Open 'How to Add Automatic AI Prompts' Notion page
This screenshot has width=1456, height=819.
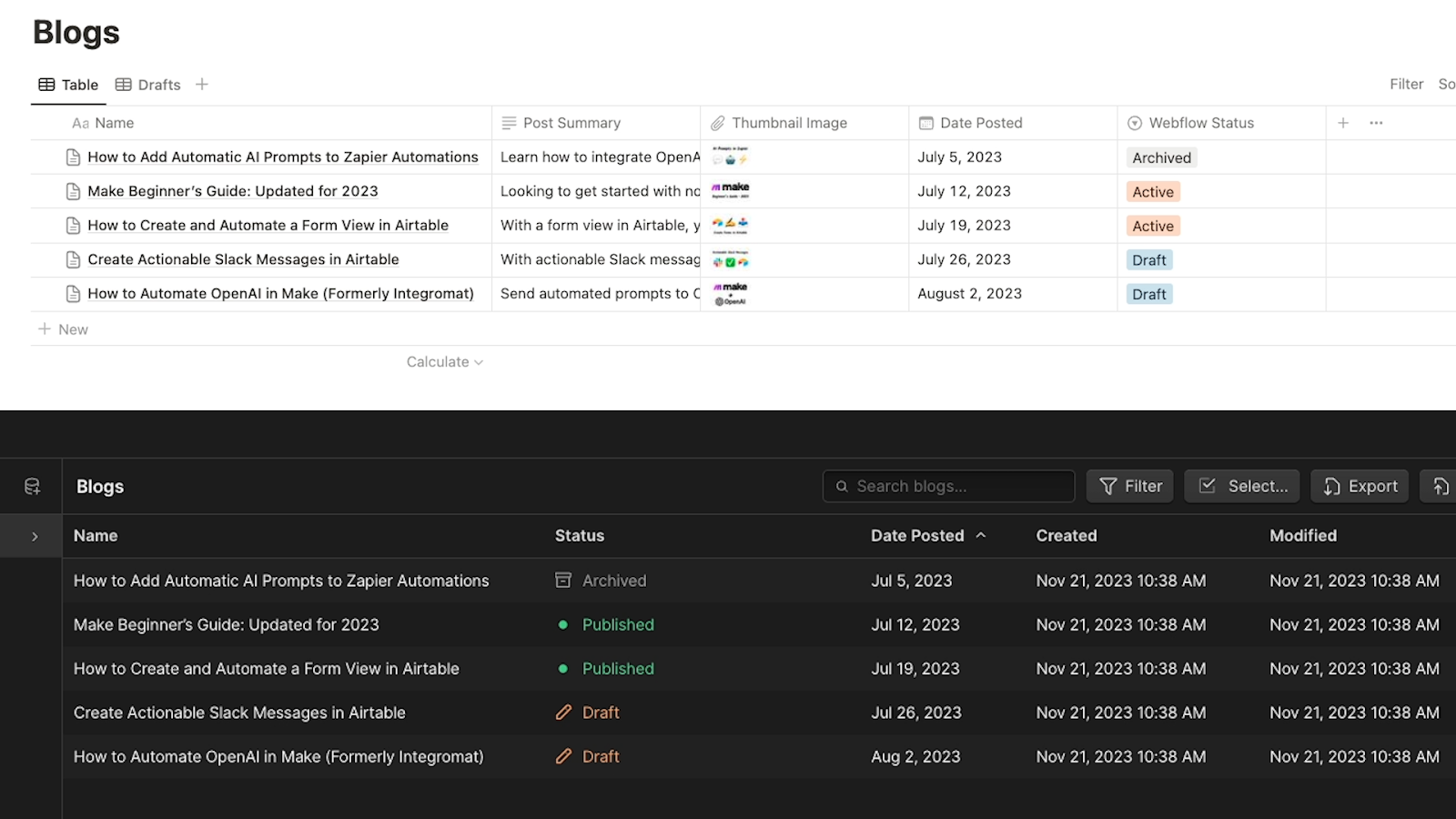coord(283,157)
